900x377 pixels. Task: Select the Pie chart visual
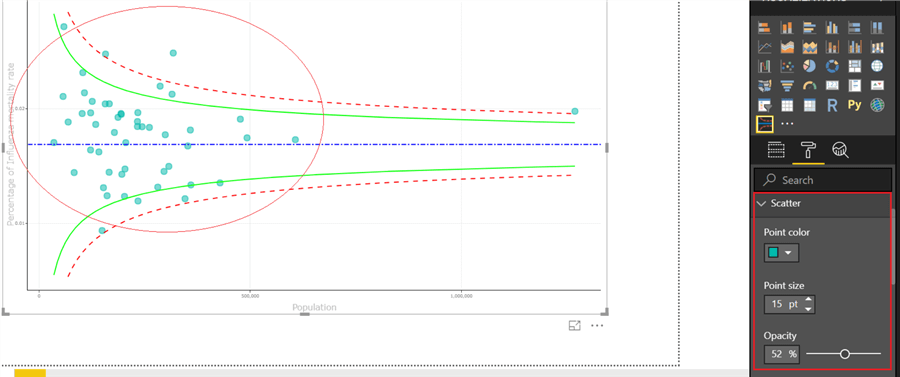(809, 67)
